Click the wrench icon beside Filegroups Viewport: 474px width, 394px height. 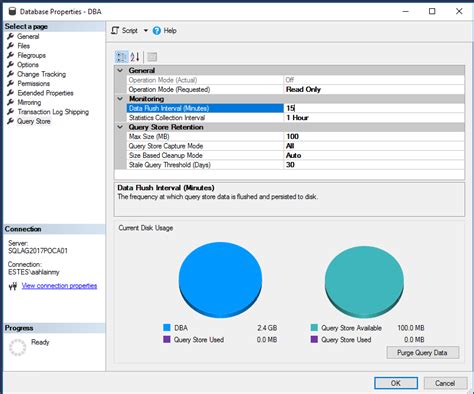(11, 55)
